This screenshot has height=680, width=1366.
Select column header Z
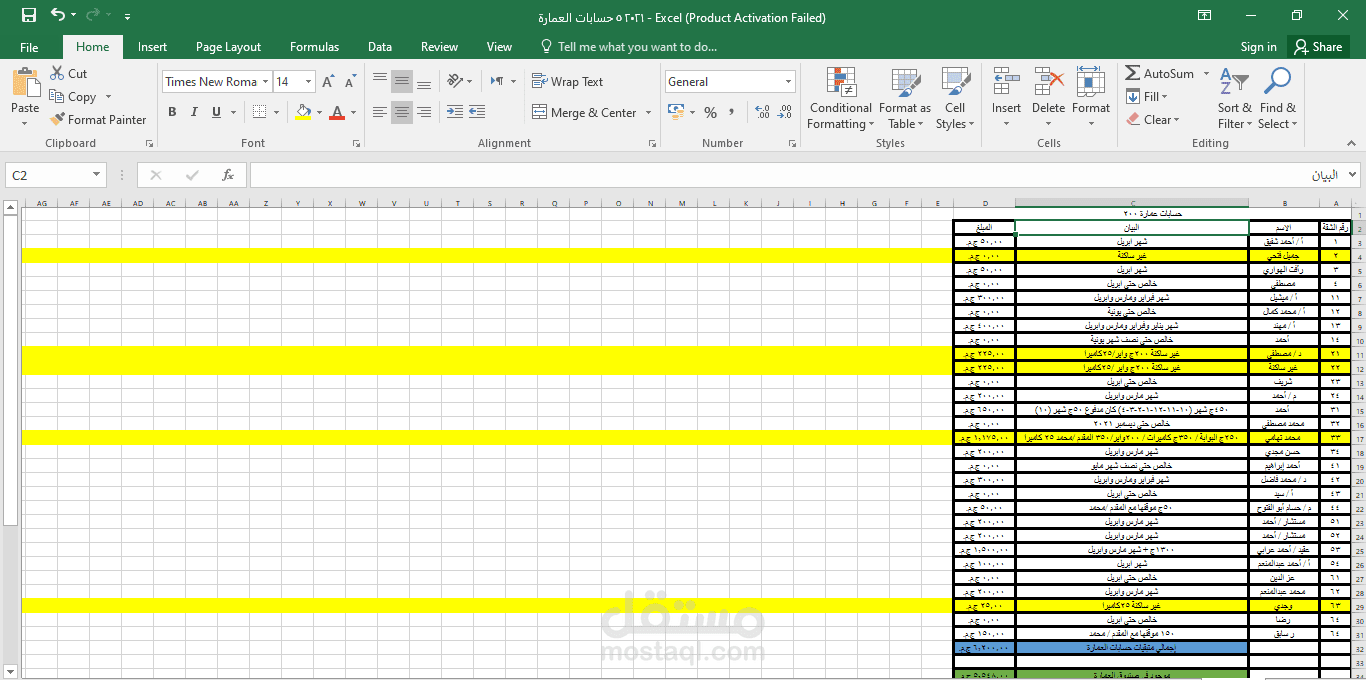pos(266,203)
